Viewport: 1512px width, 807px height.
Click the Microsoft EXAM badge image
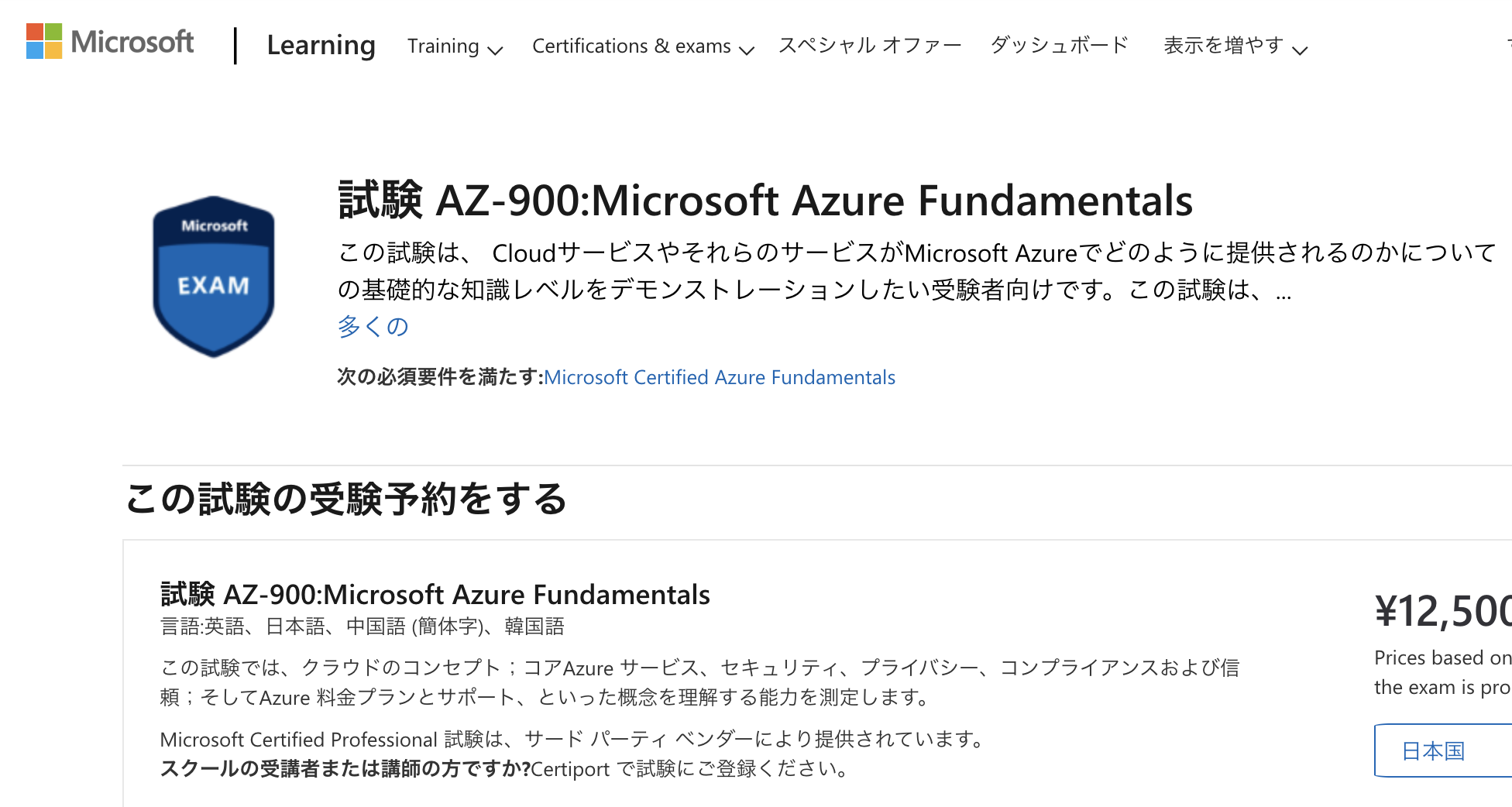(x=214, y=276)
